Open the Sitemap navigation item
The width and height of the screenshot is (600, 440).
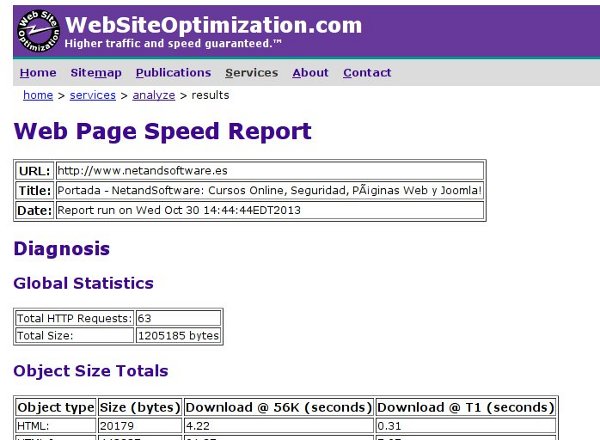tap(96, 73)
